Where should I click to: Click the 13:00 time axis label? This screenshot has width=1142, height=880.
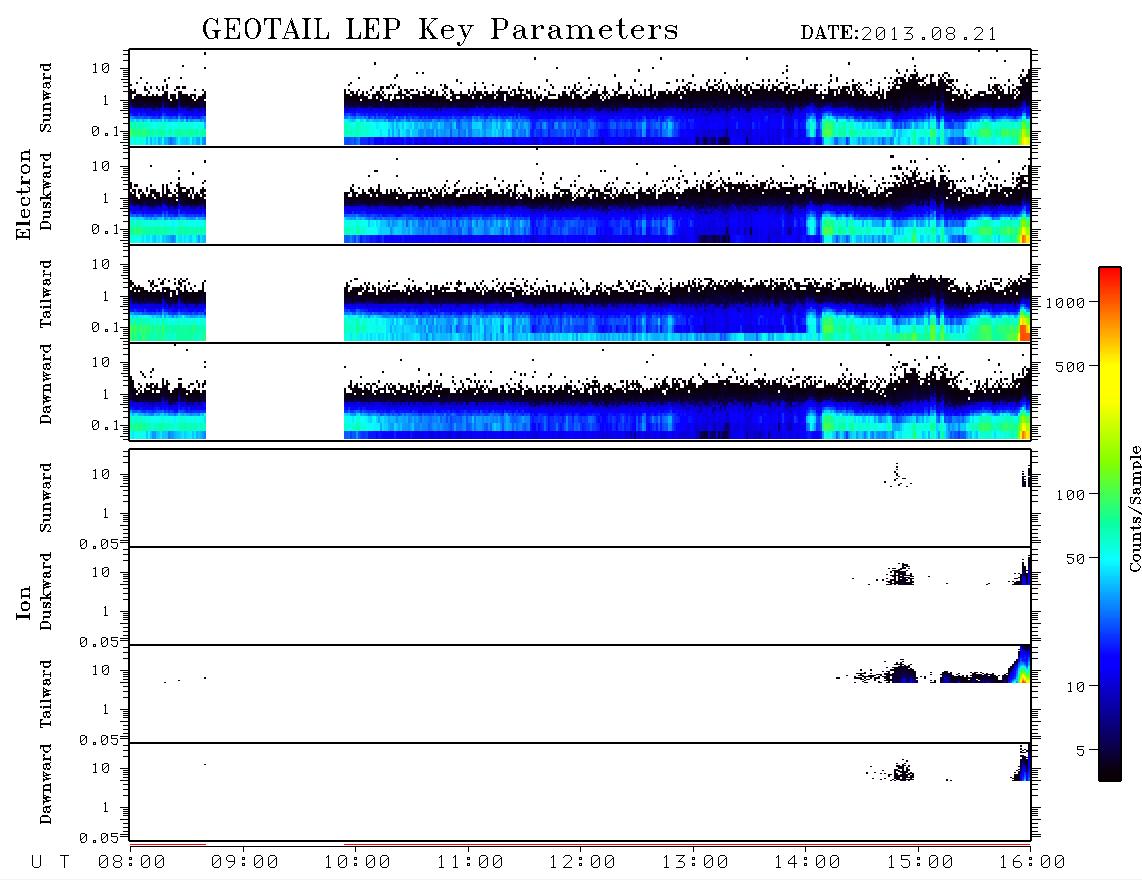coord(695,863)
